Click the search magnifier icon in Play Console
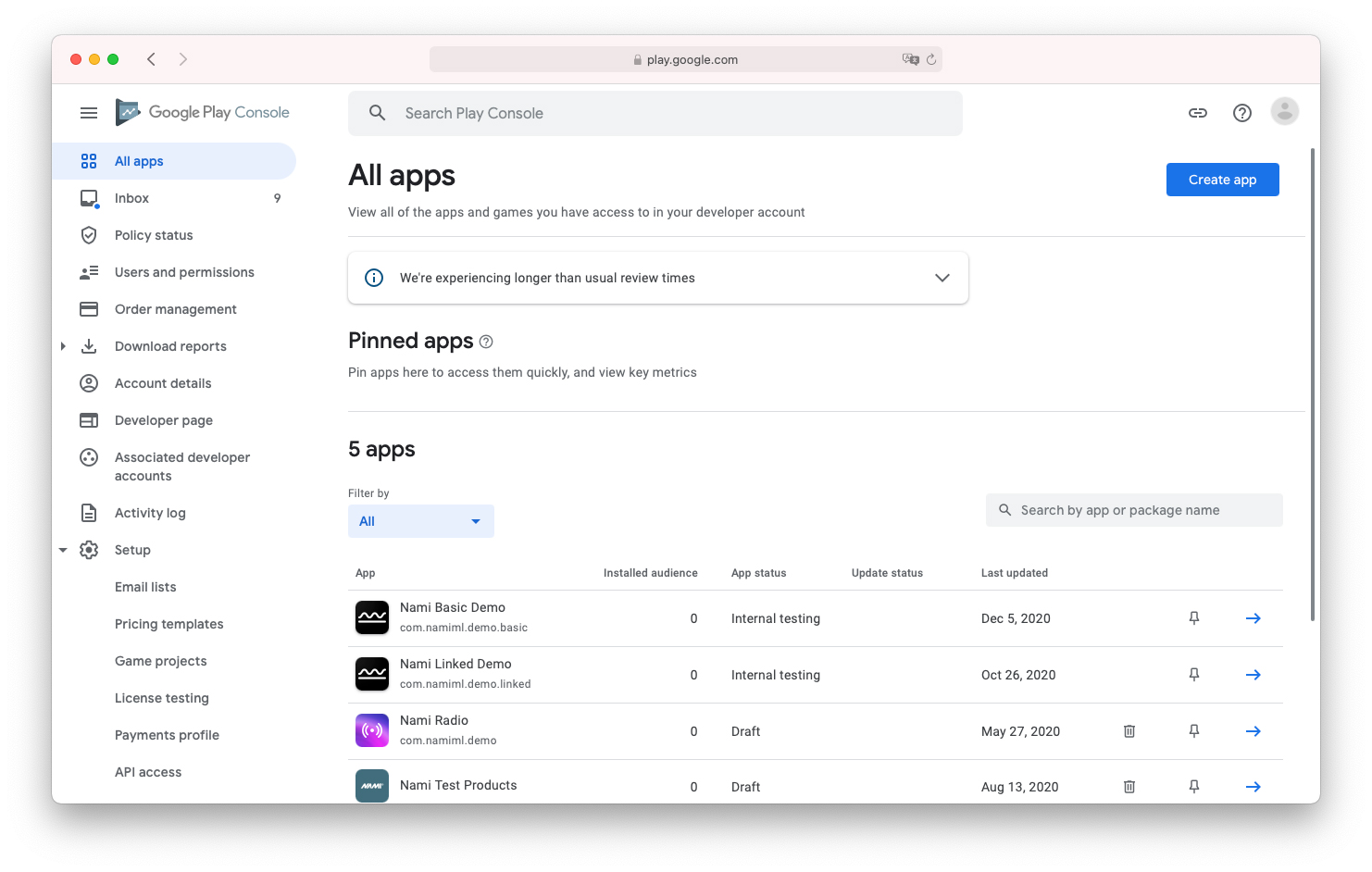1372x872 pixels. [377, 113]
